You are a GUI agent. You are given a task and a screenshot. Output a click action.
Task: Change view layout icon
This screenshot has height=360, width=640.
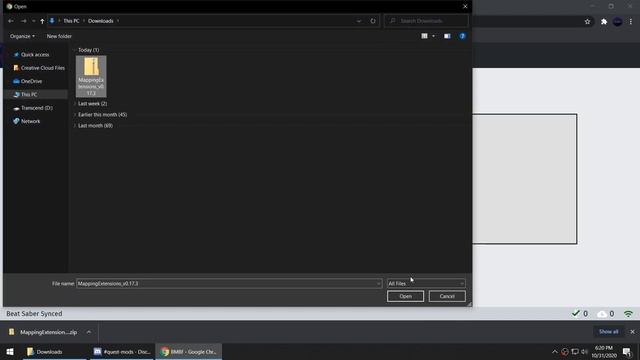pos(424,36)
